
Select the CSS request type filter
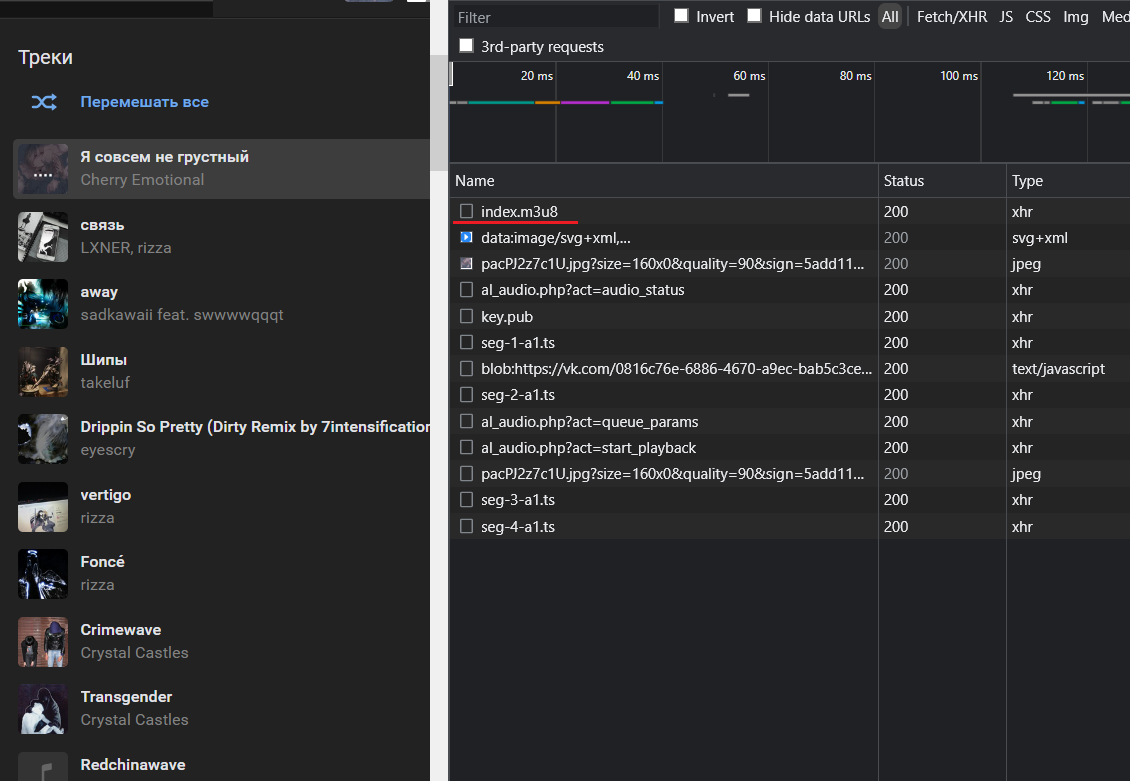tap(1038, 17)
